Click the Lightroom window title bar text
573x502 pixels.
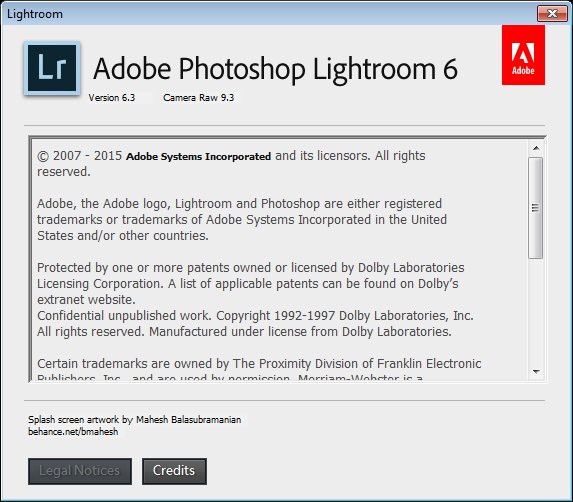click(x=35, y=14)
